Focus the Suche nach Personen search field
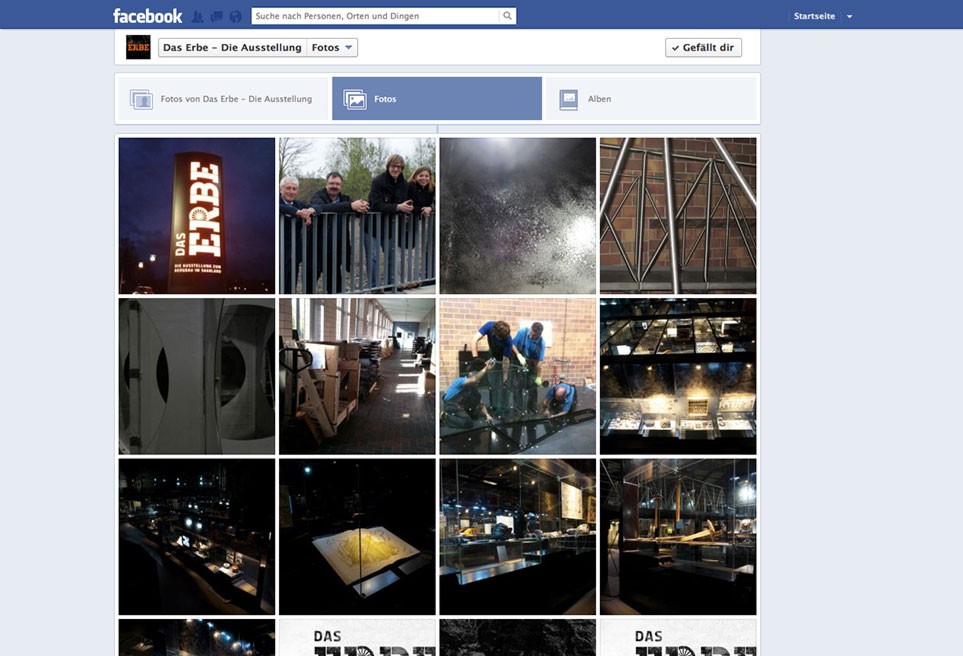This screenshot has height=656, width=963. coord(376,16)
